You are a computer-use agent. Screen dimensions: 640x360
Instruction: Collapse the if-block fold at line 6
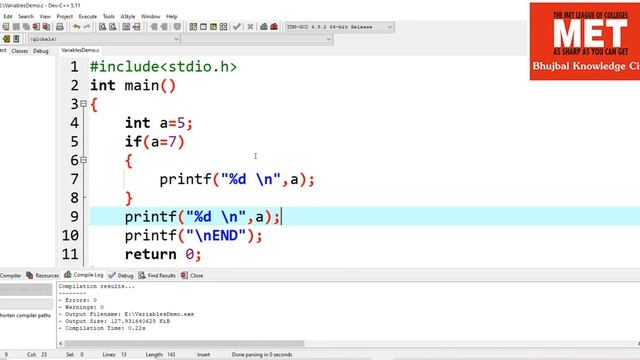pyautogui.click(x=83, y=160)
